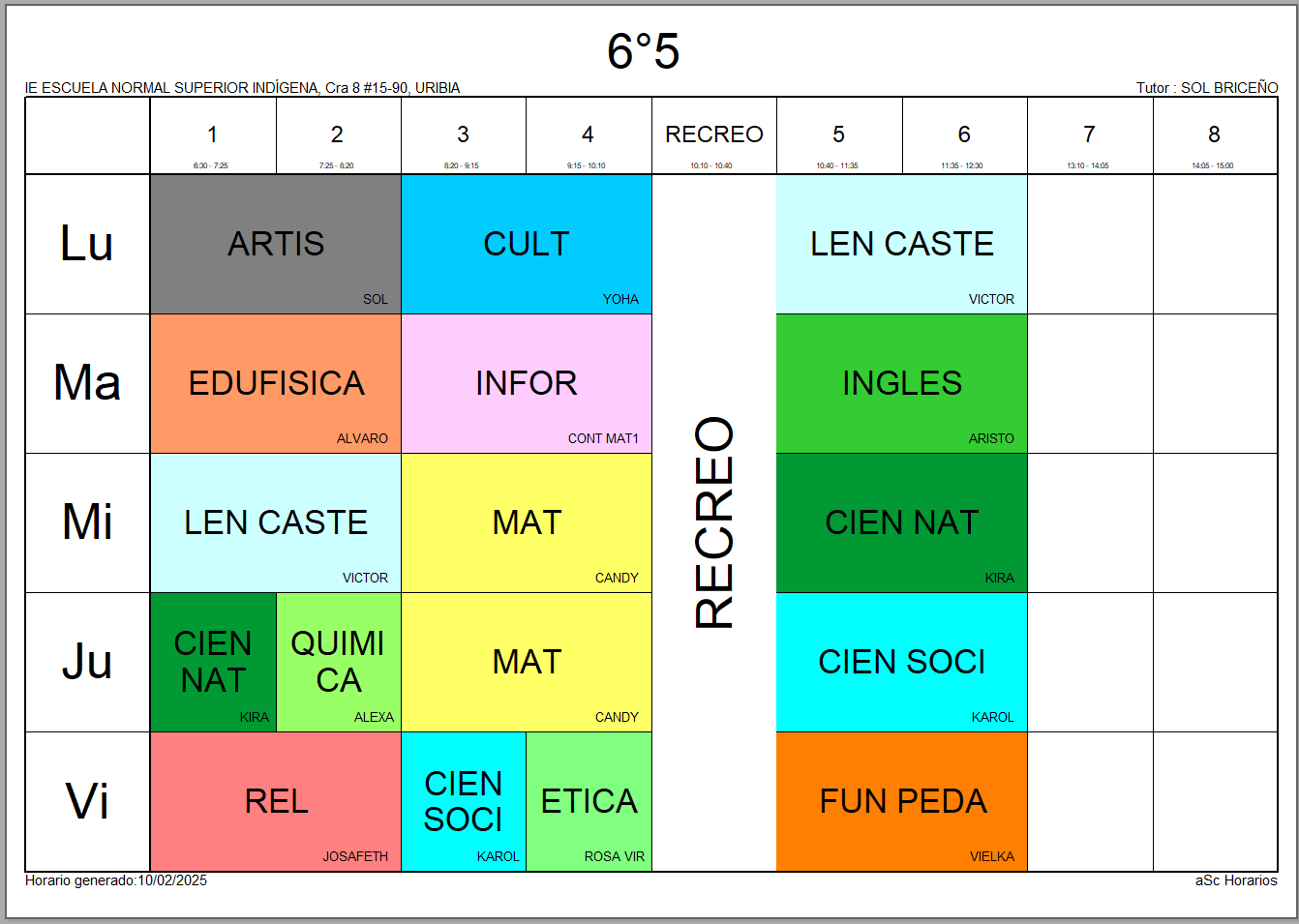Image resolution: width=1299 pixels, height=924 pixels.
Task: Select the RECREO column header
Action: coord(714,135)
